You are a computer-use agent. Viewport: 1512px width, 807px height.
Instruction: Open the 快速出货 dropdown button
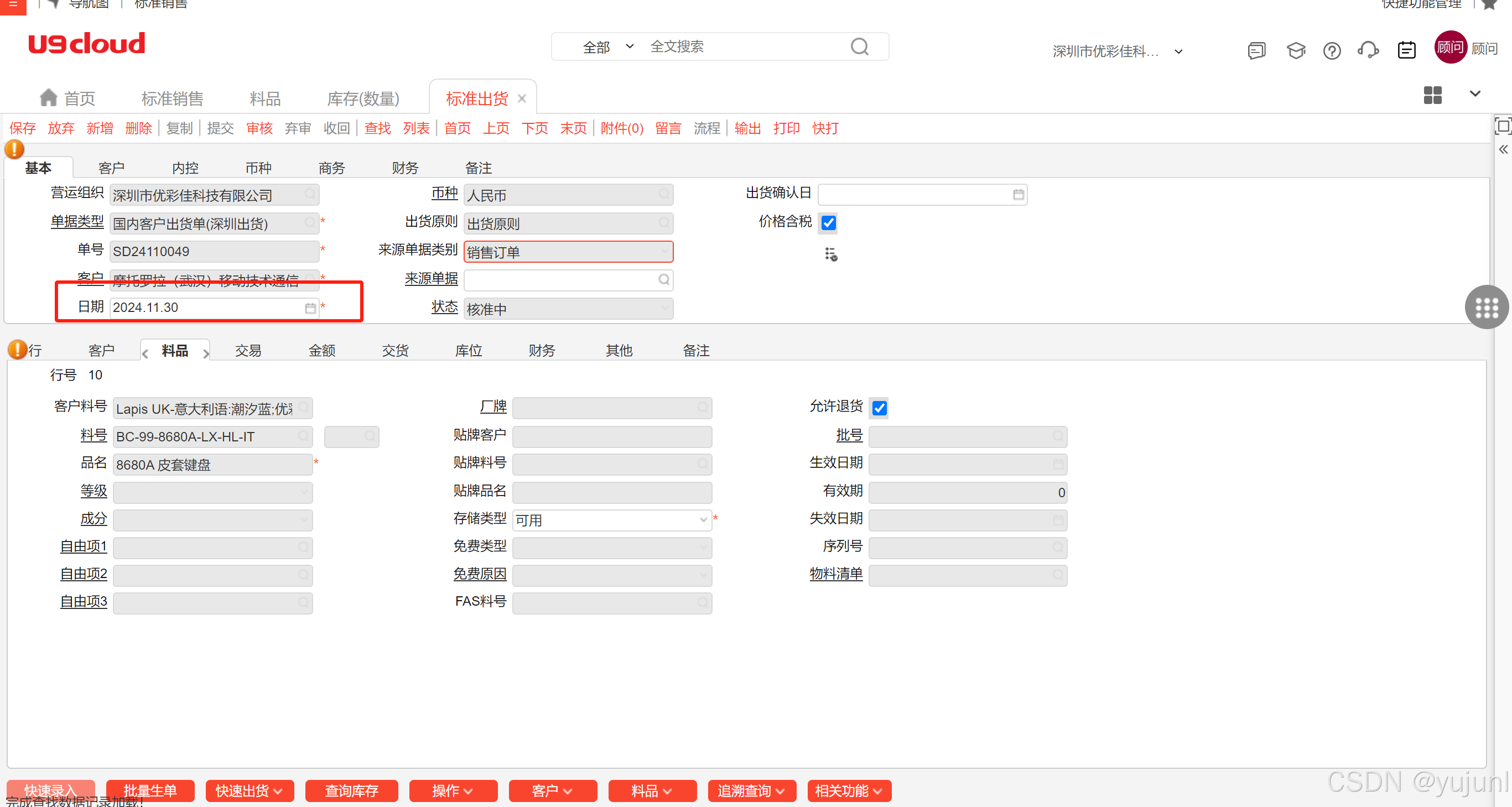249,790
